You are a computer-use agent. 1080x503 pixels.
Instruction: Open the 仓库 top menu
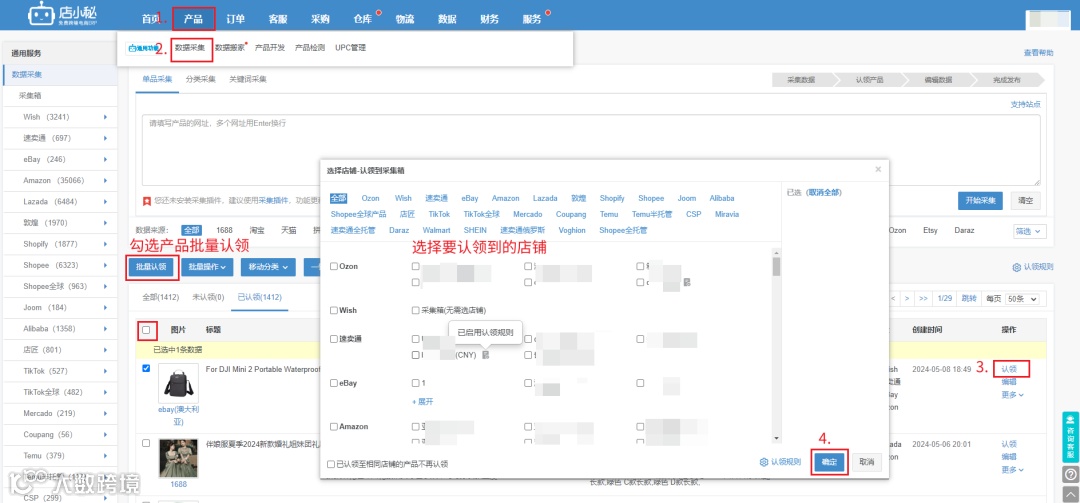pyautogui.click(x=362, y=19)
